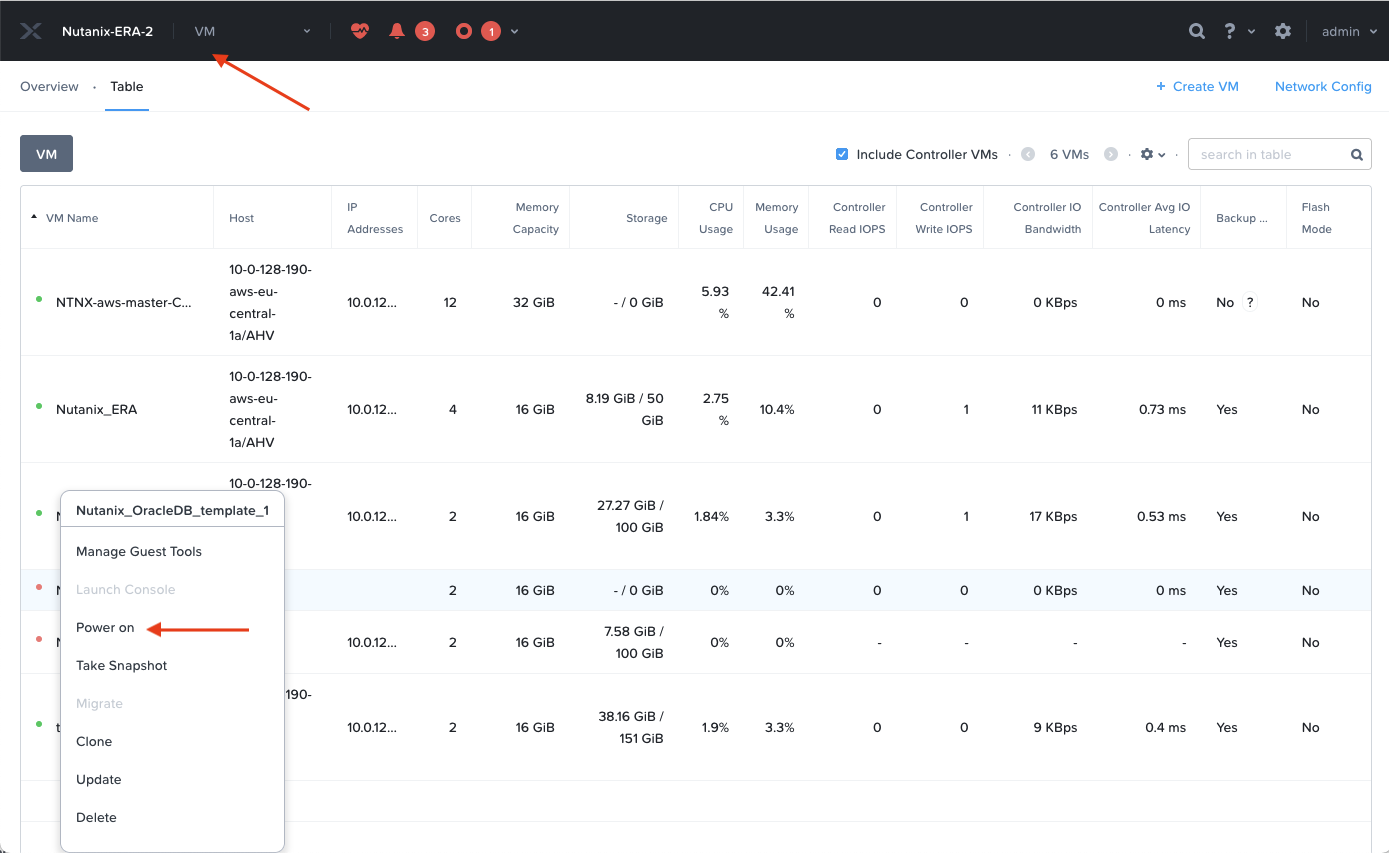Select Delete in context menu
This screenshot has height=853, width=1389.
coord(96,817)
